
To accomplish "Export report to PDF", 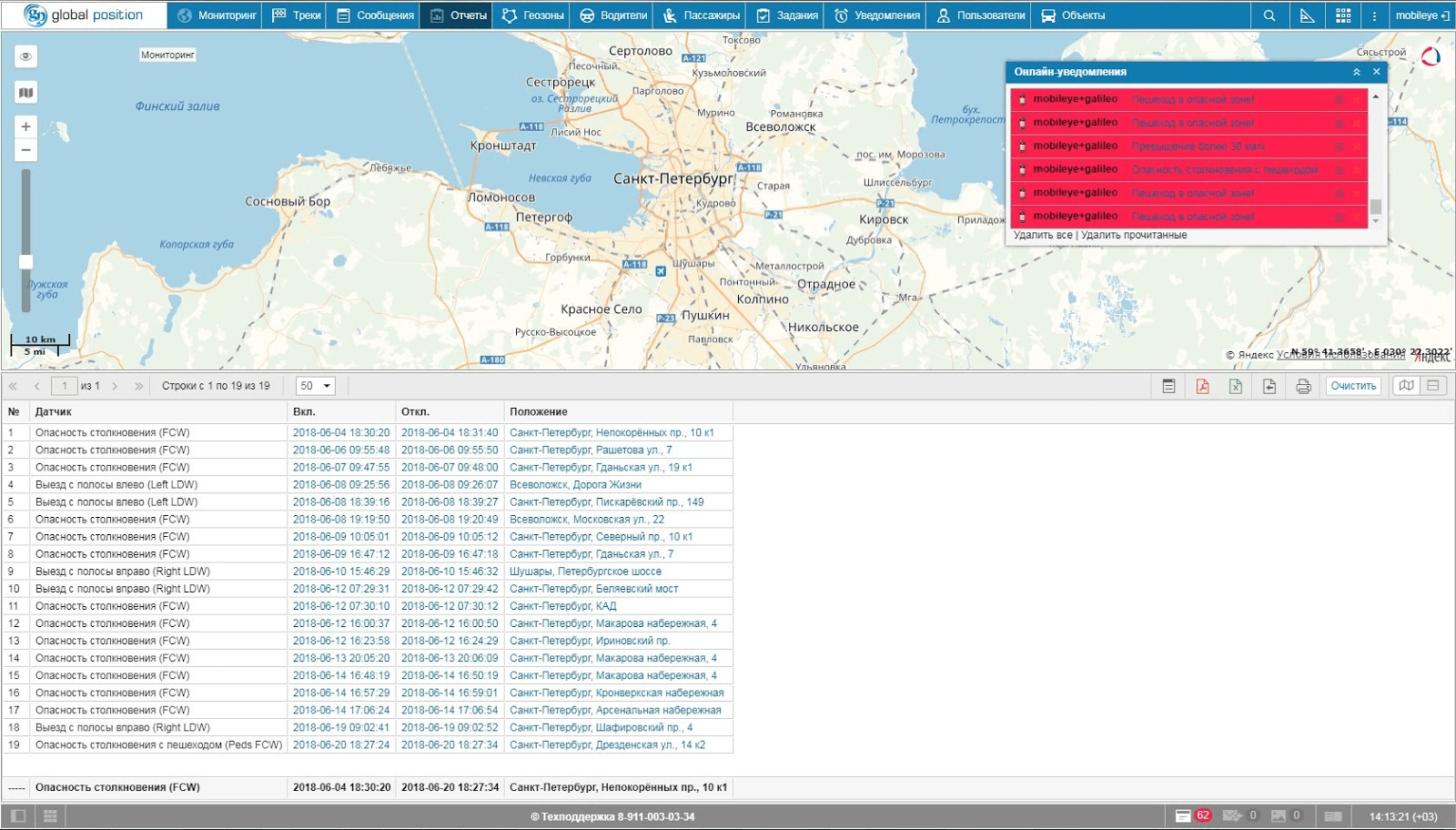I will [x=1202, y=386].
